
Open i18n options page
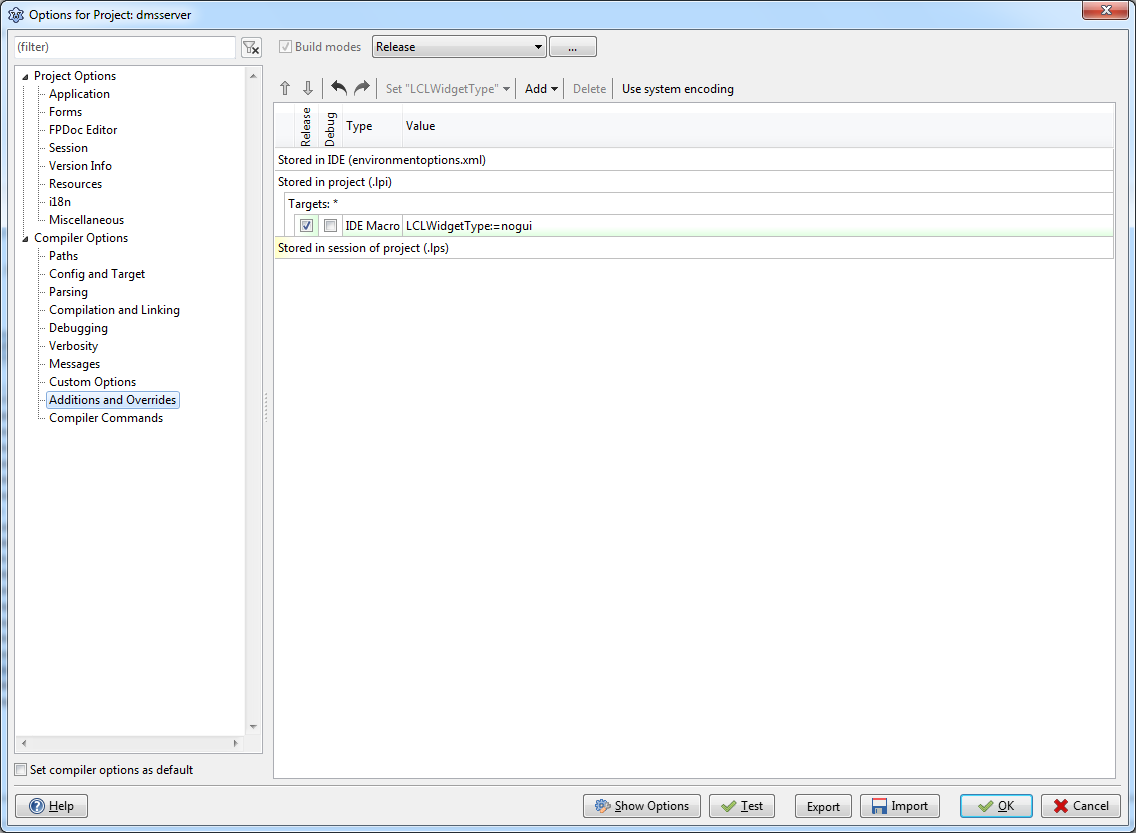[x=59, y=201]
